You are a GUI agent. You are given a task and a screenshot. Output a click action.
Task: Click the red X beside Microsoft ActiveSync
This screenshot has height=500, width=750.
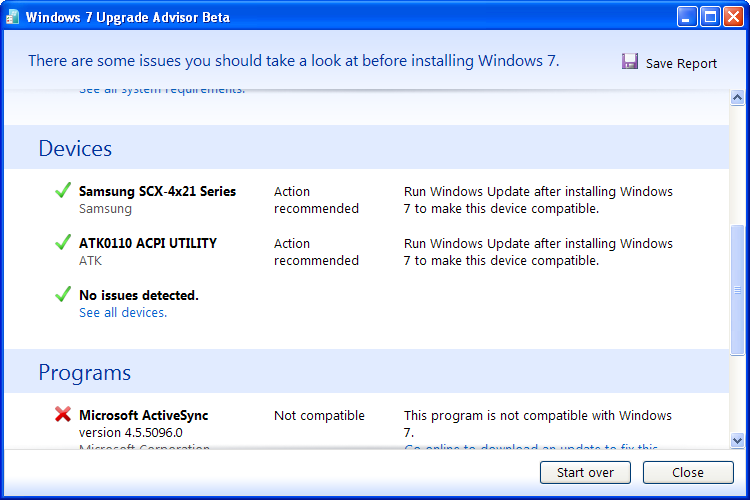(63, 414)
